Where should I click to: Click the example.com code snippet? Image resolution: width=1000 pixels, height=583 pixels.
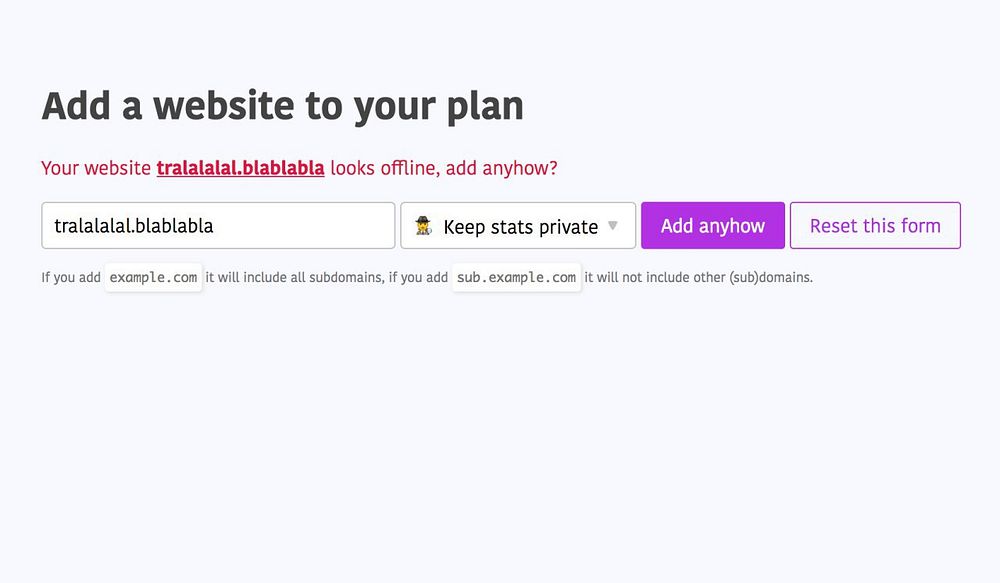tap(153, 277)
